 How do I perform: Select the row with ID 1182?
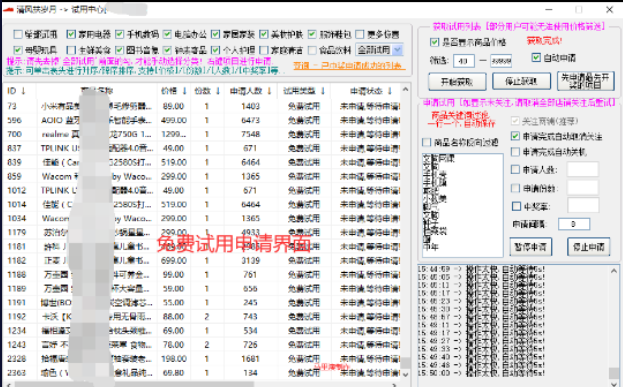click(x=201, y=261)
